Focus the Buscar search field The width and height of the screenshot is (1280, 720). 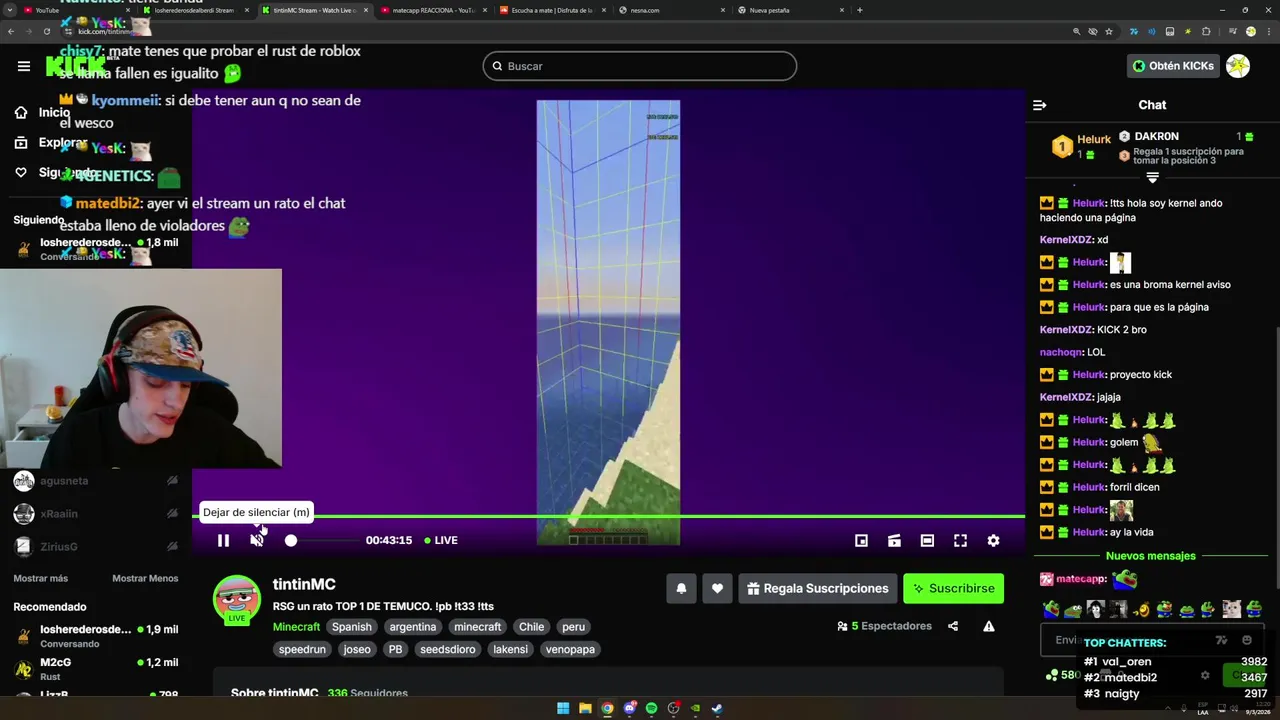(x=640, y=66)
